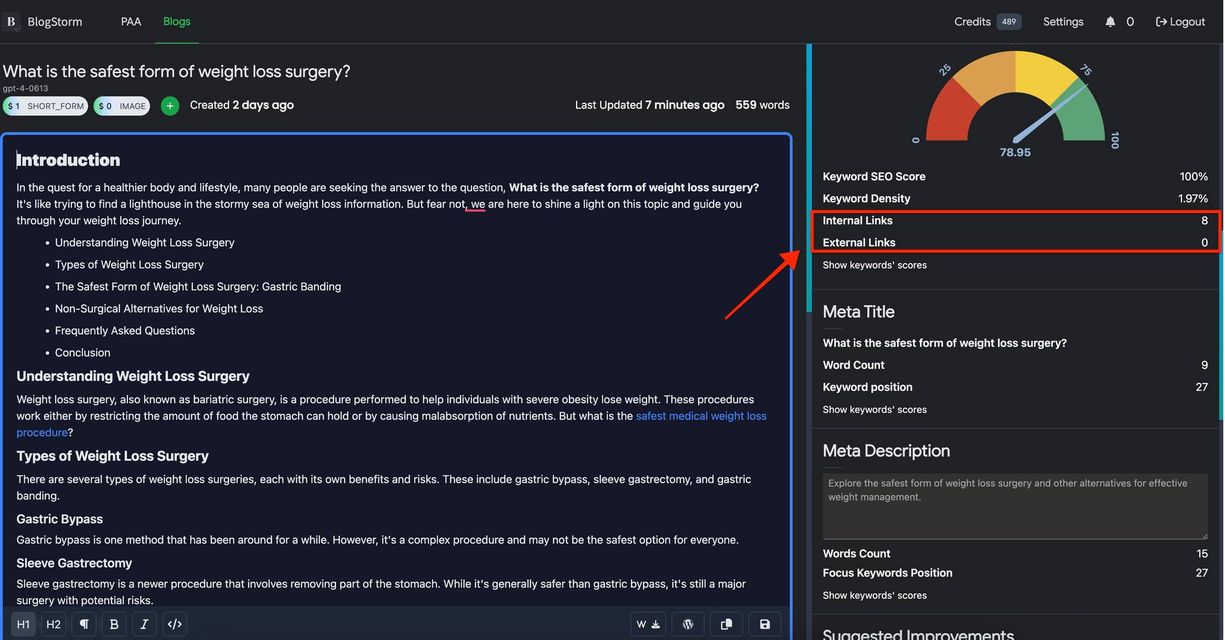Image resolution: width=1225 pixels, height=640 pixels.
Task: Edit the Meta Description text field
Action: [1014, 505]
